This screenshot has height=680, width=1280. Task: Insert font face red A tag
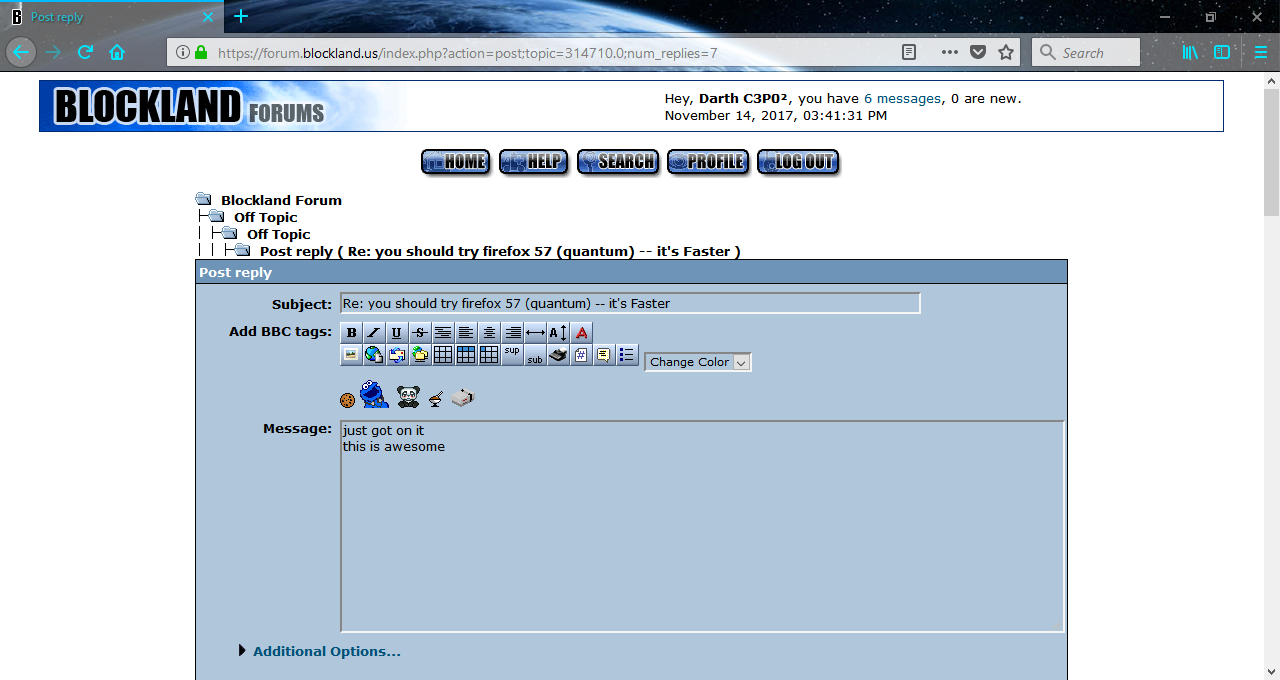581,333
